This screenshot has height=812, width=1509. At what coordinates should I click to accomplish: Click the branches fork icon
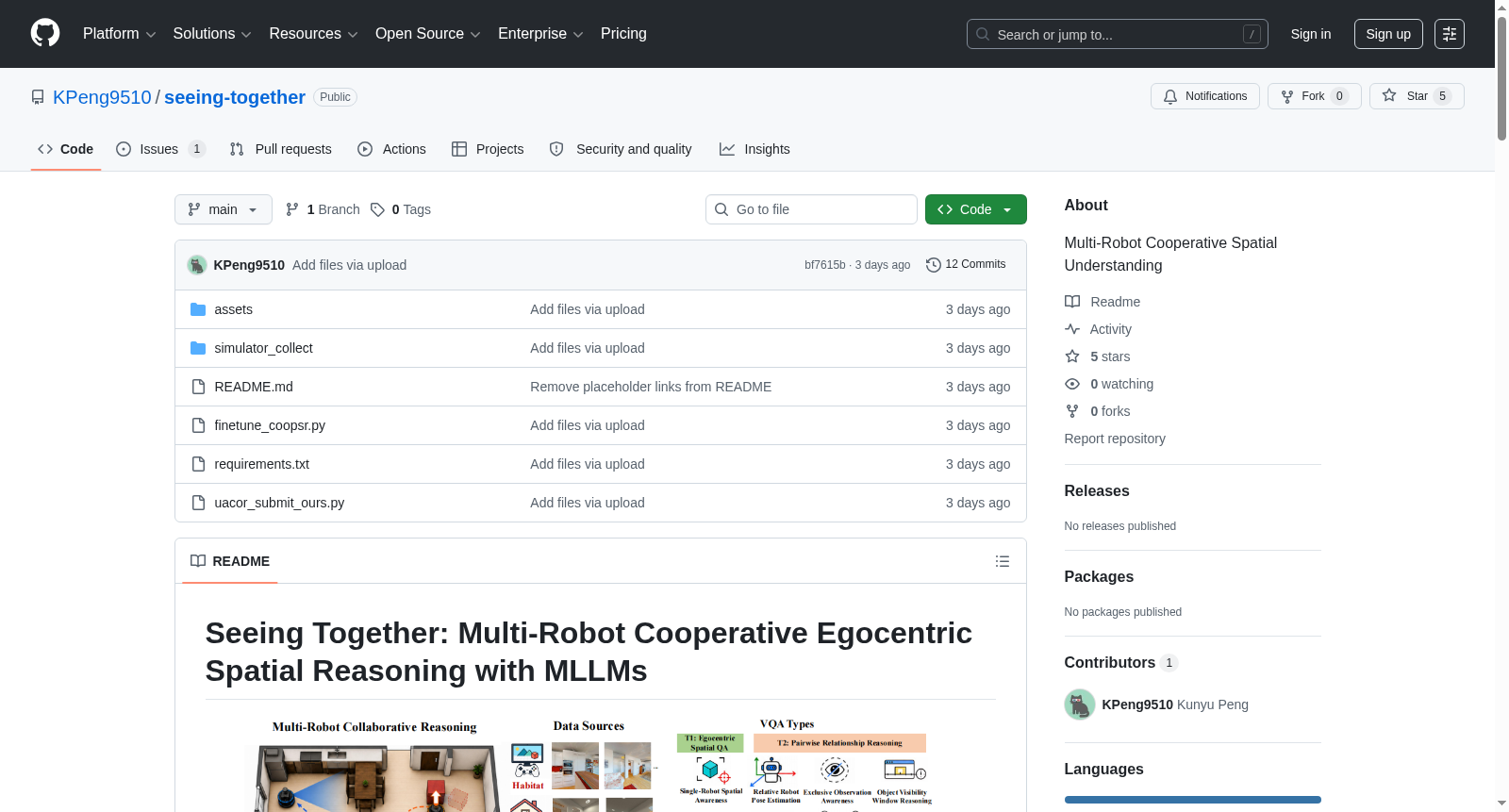pyautogui.click(x=292, y=209)
